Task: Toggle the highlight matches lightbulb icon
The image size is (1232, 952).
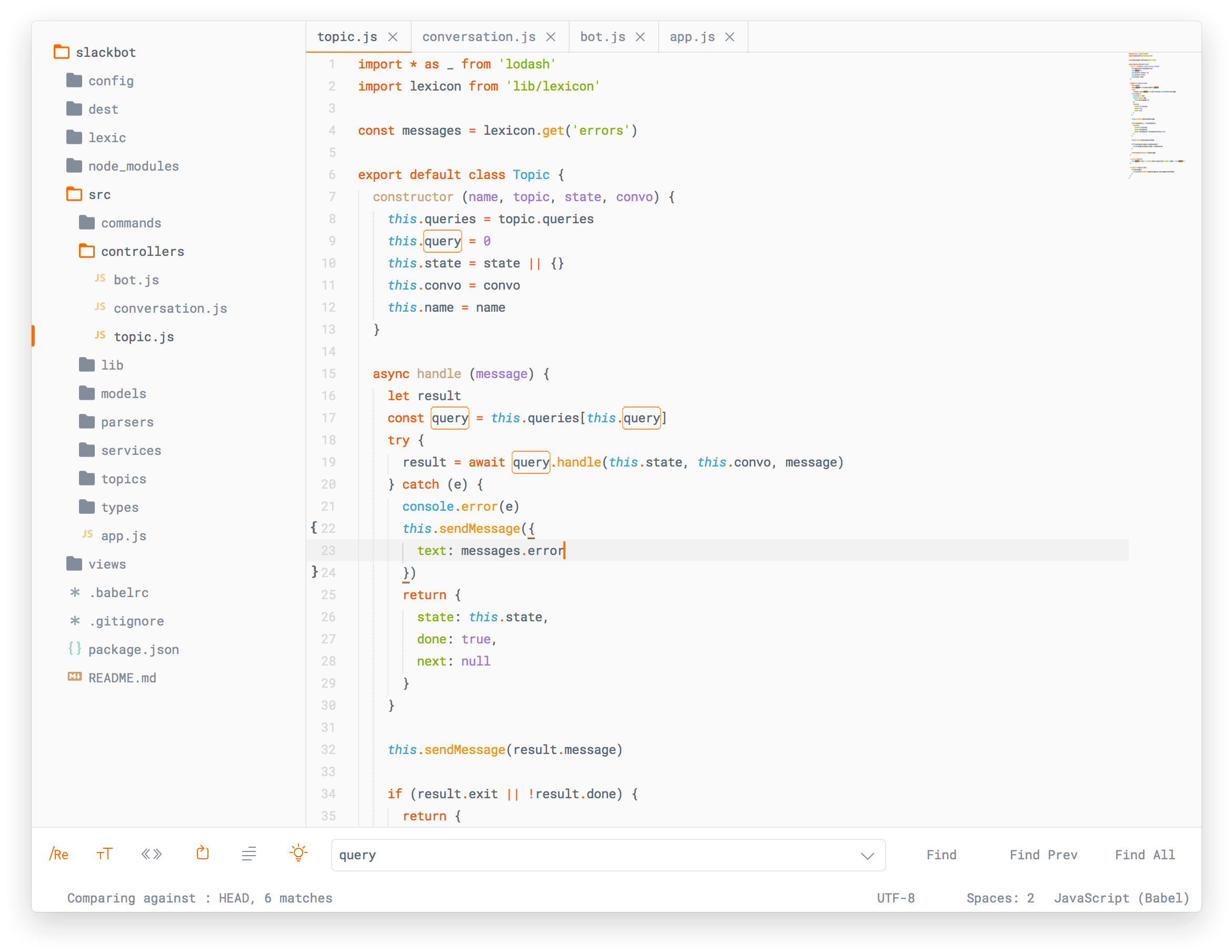Action: 298,854
